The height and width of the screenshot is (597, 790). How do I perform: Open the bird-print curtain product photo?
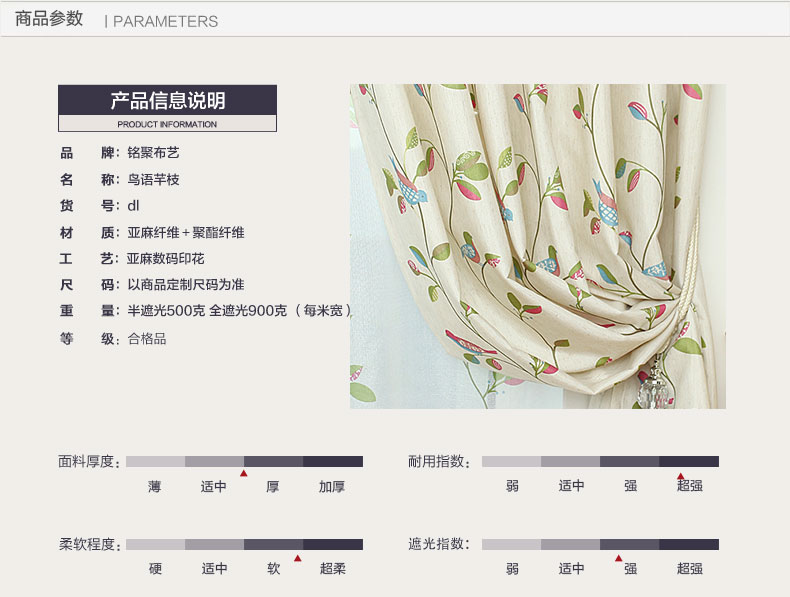538,246
